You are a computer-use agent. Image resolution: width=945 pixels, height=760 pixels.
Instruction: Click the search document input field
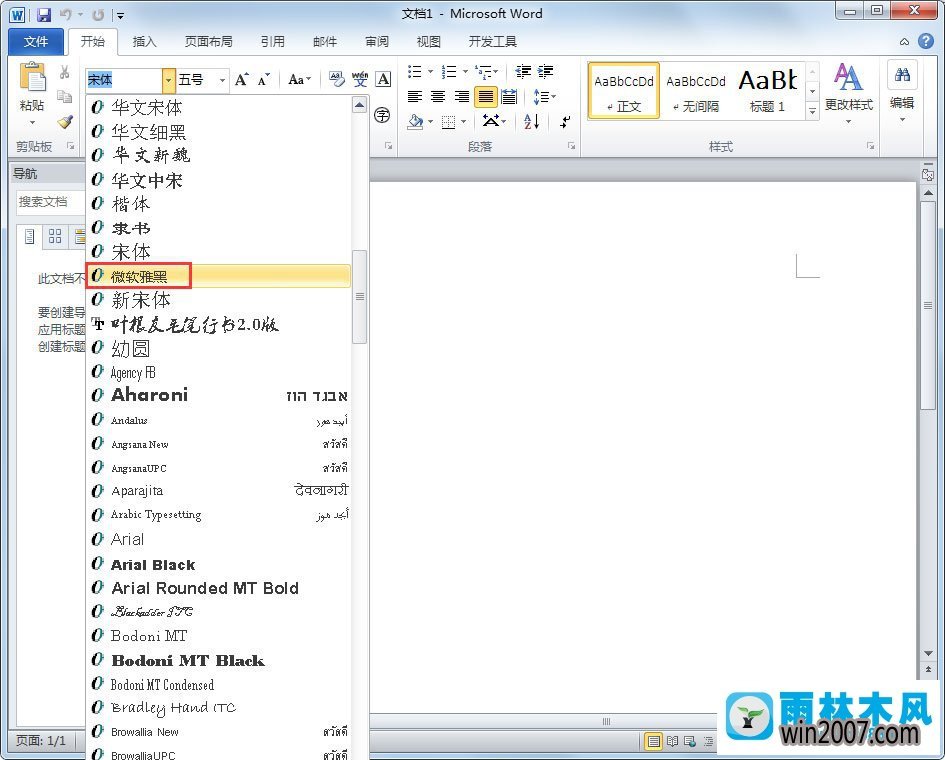[x=51, y=202]
